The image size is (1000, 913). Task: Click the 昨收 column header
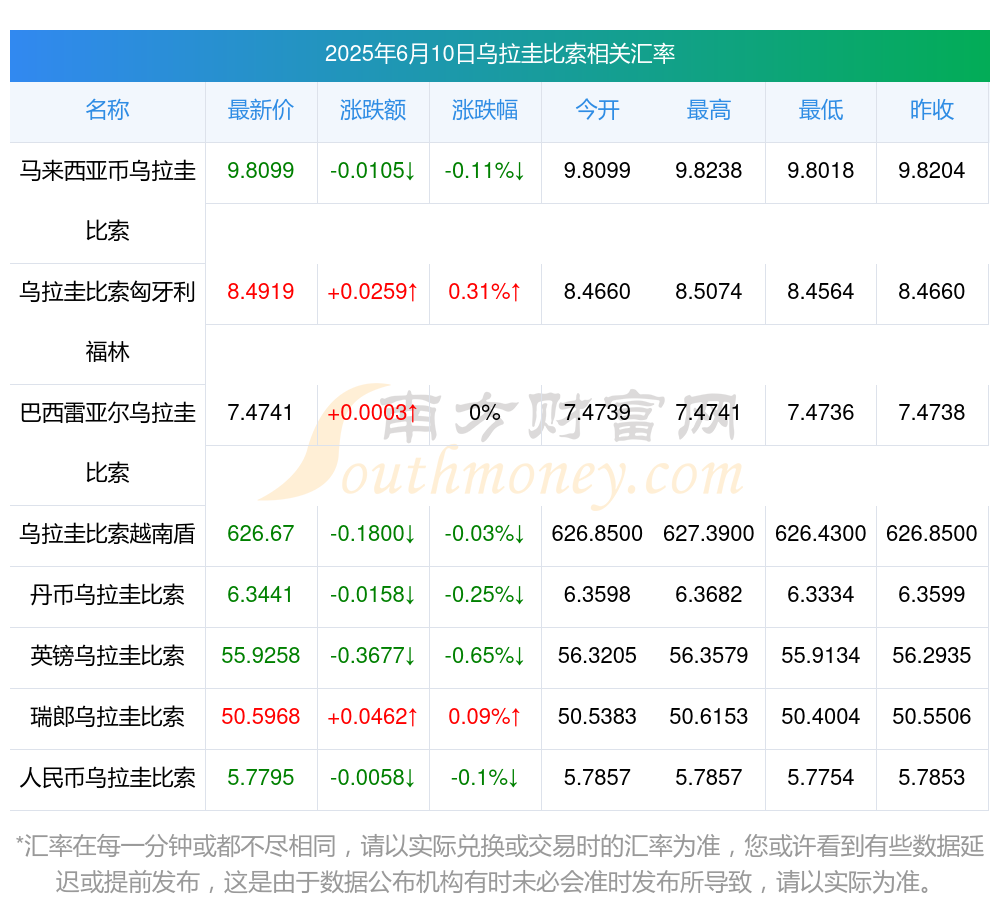click(x=932, y=110)
